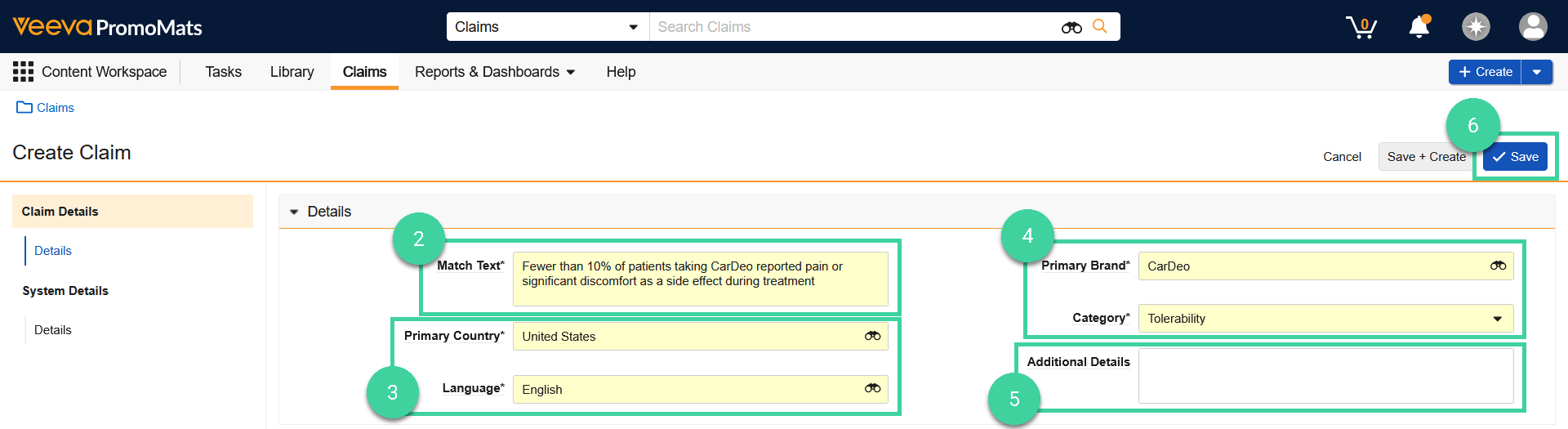Open the notifications bell
The image size is (1568, 429).
click(x=1419, y=27)
